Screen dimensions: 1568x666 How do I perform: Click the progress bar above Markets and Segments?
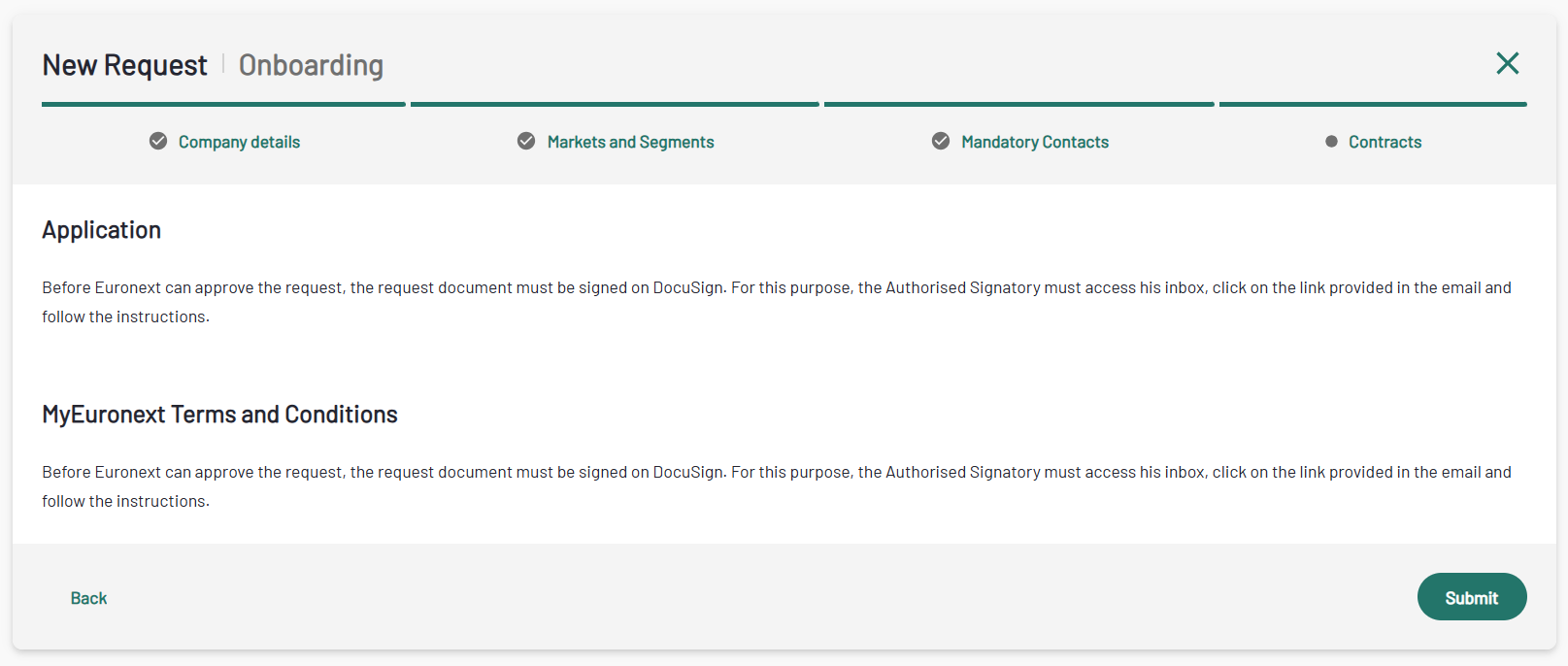[x=615, y=104]
